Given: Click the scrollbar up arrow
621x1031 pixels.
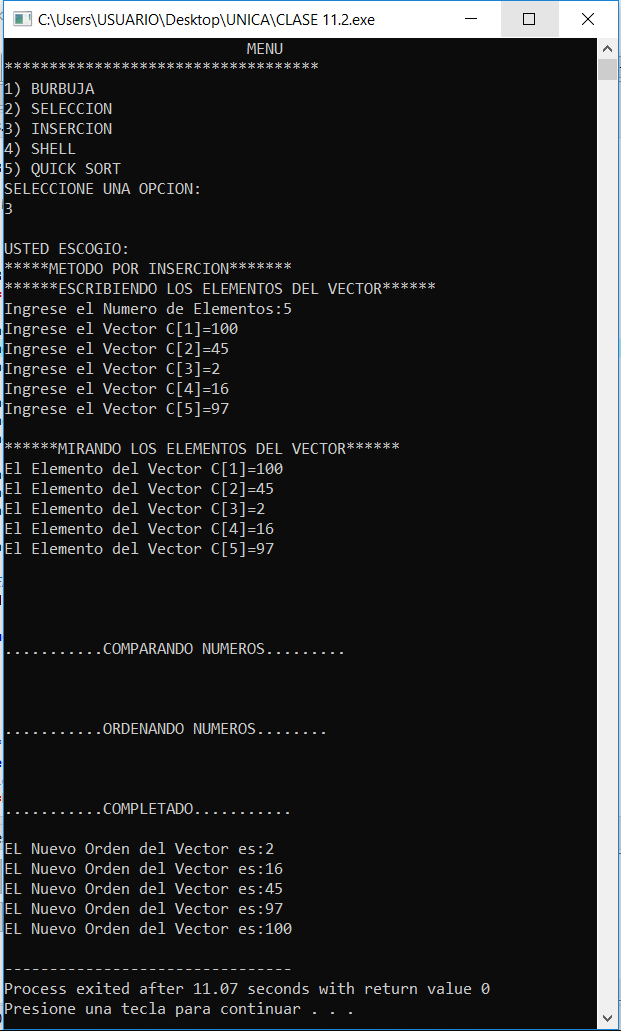Looking at the screenshot, I should [x=607, y=49].
